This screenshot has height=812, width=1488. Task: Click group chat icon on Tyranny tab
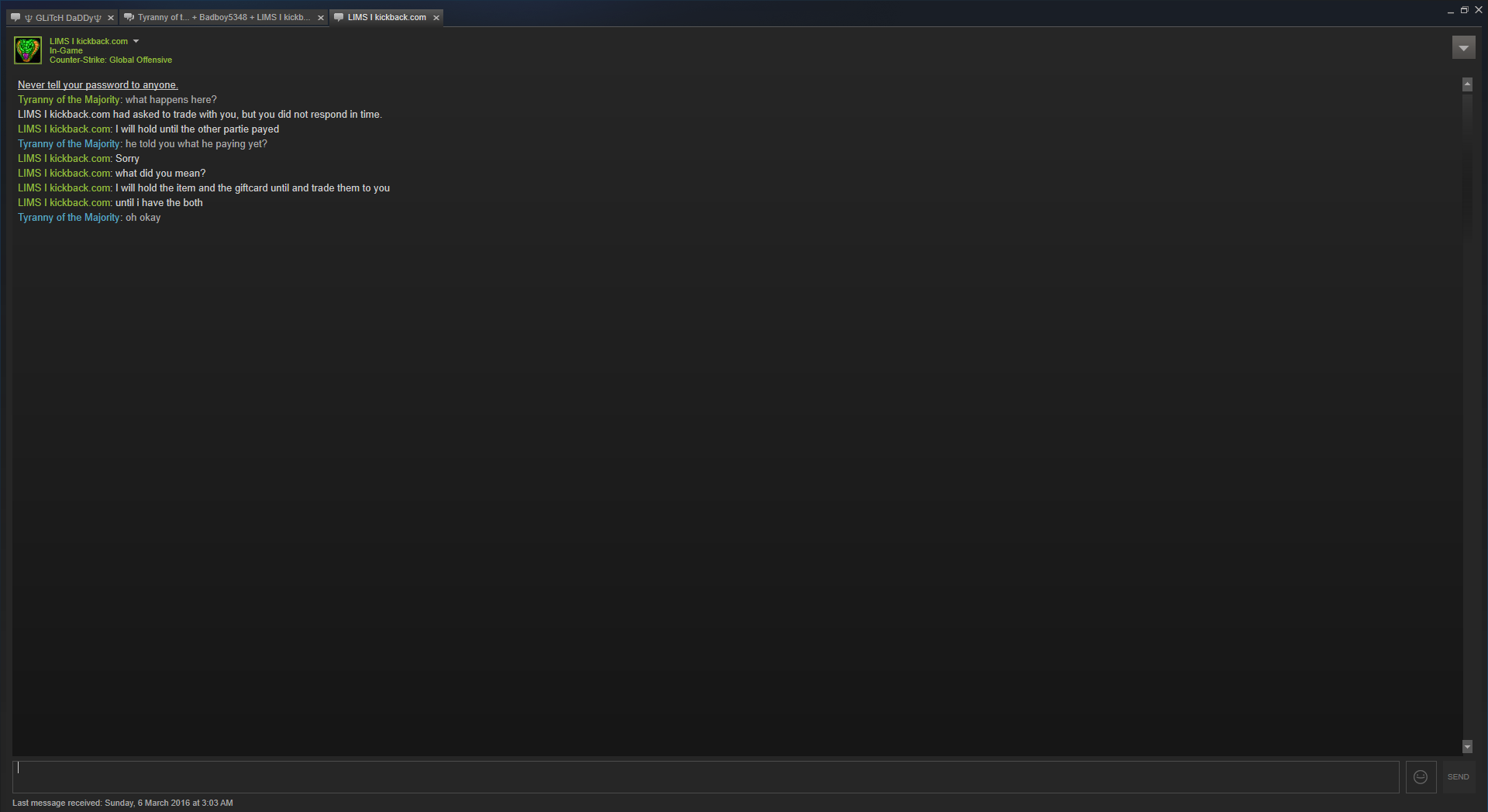(x=129, y=17)
